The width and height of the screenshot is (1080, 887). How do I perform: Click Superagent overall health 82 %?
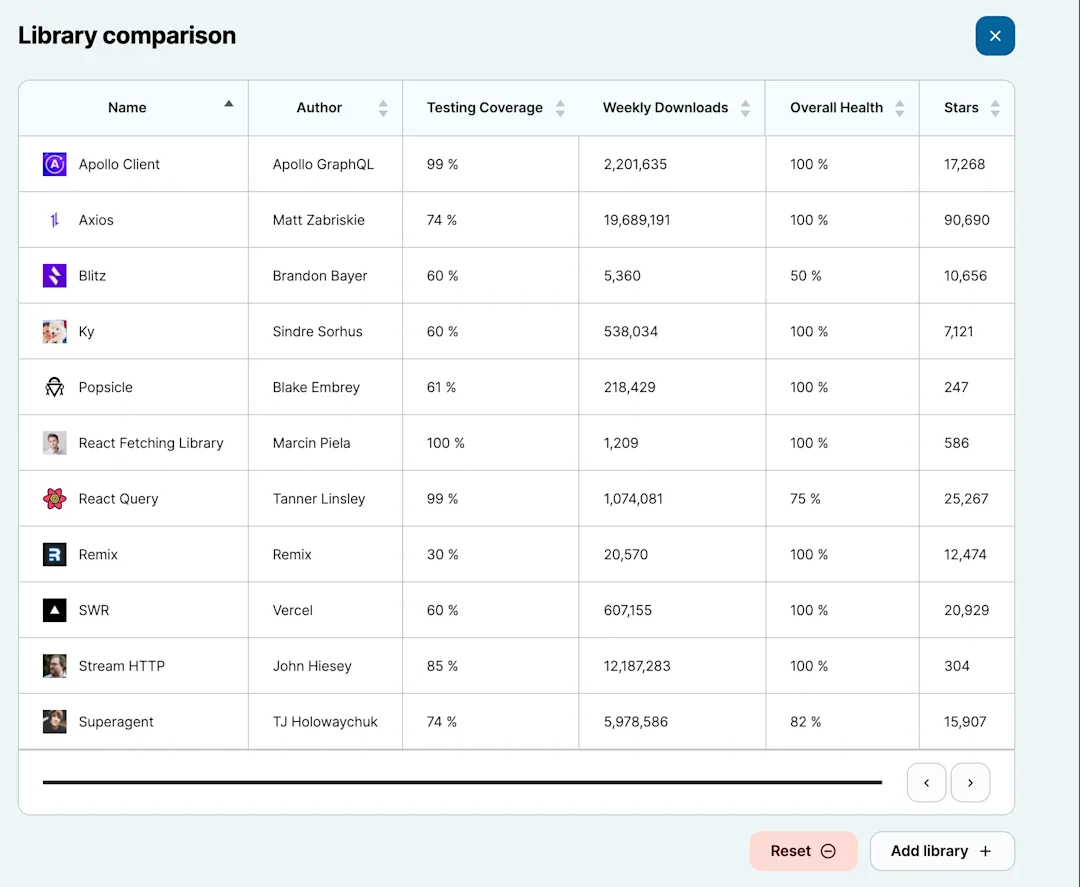click(x=805, y=722)
